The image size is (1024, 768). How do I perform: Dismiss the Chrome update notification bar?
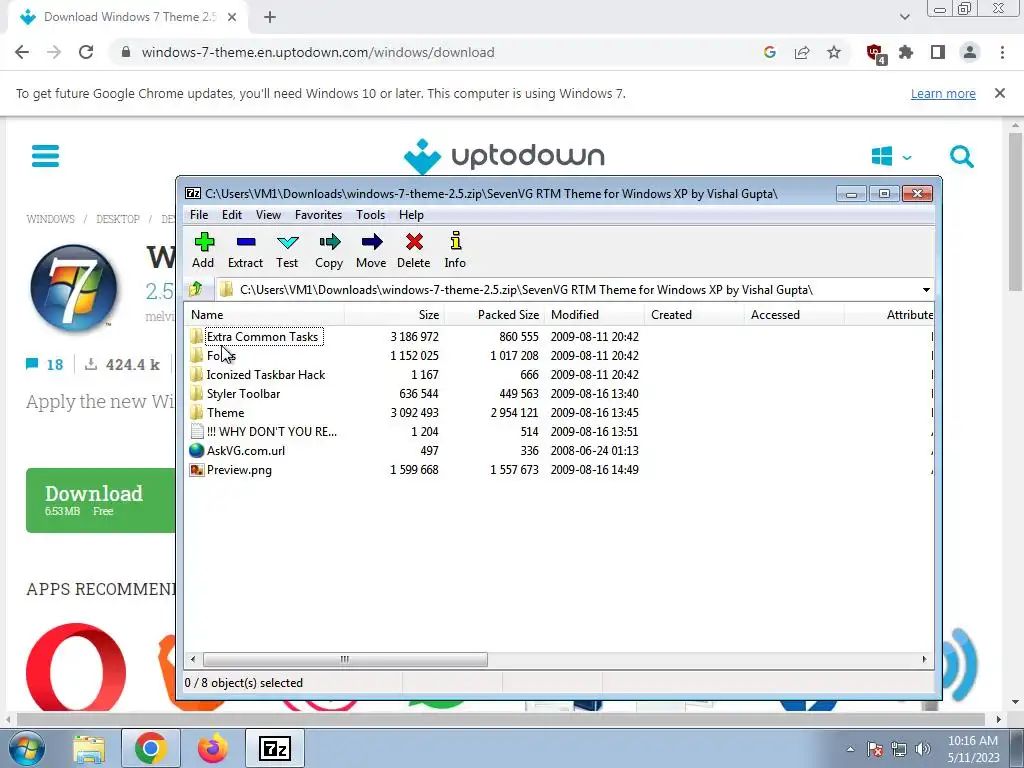coord(1000,93)
